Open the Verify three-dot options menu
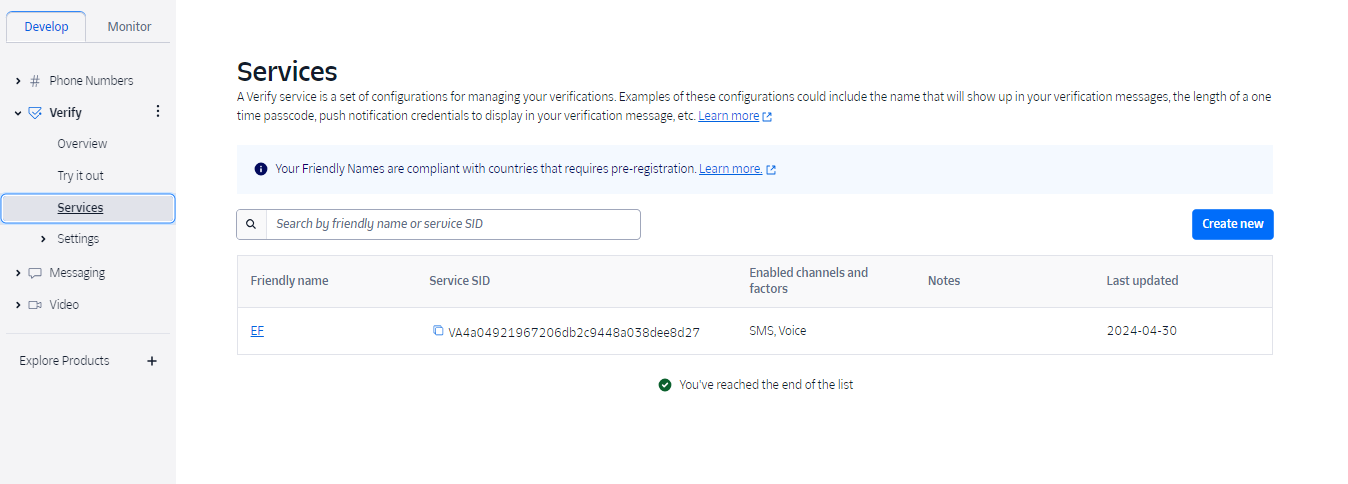This screenshot has height=484, width=1348. pyautogui.click(x=157, y=112)
